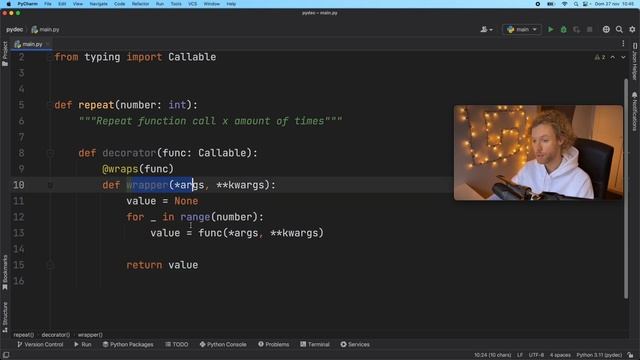Viewport: 640px width, 360px height.
Task: Open the Python 3.11 (pydec) interpreter selector
Action: tap(599, 355)
